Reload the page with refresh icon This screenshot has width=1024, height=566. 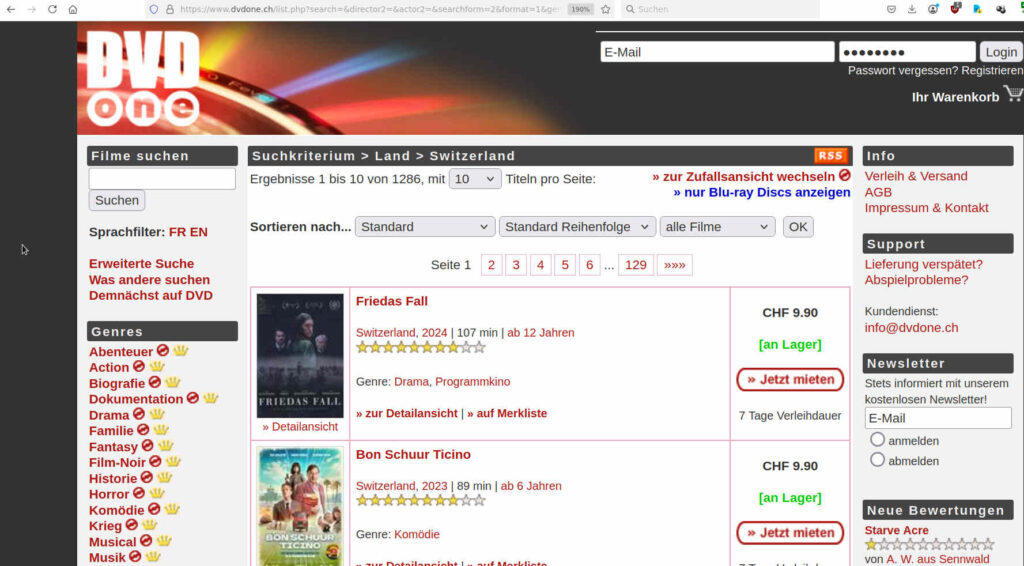pos(52,9)
